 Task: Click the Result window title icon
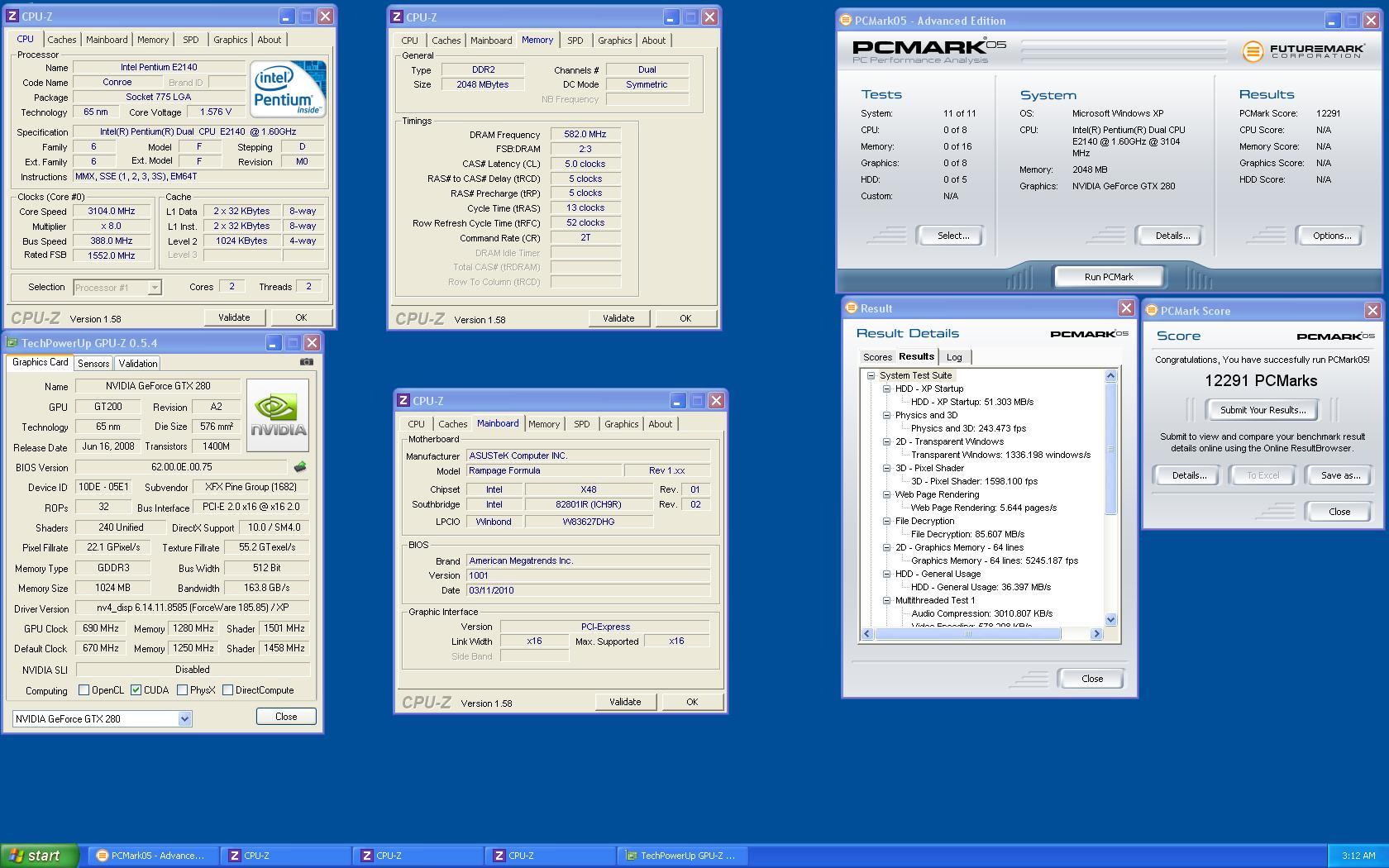point(851,308)
